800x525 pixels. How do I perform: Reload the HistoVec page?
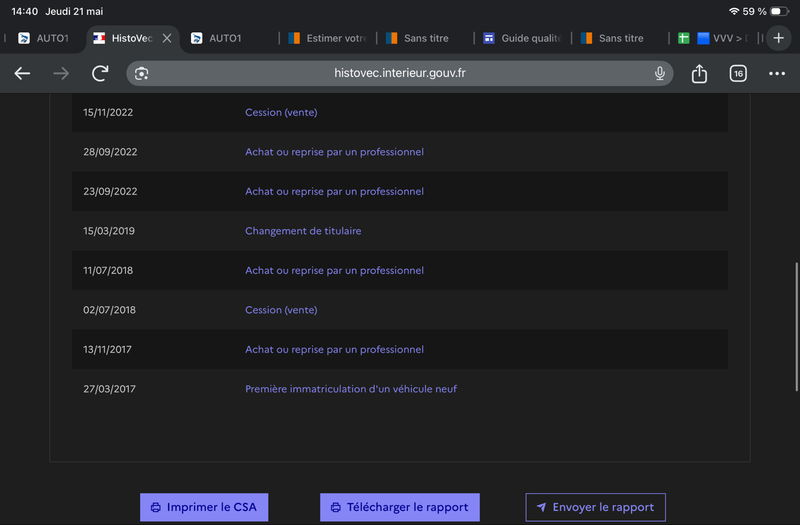coord(100,73)
